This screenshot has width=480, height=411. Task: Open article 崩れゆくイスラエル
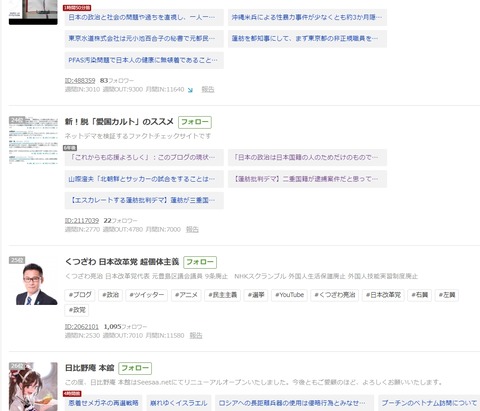pos(179,403)
